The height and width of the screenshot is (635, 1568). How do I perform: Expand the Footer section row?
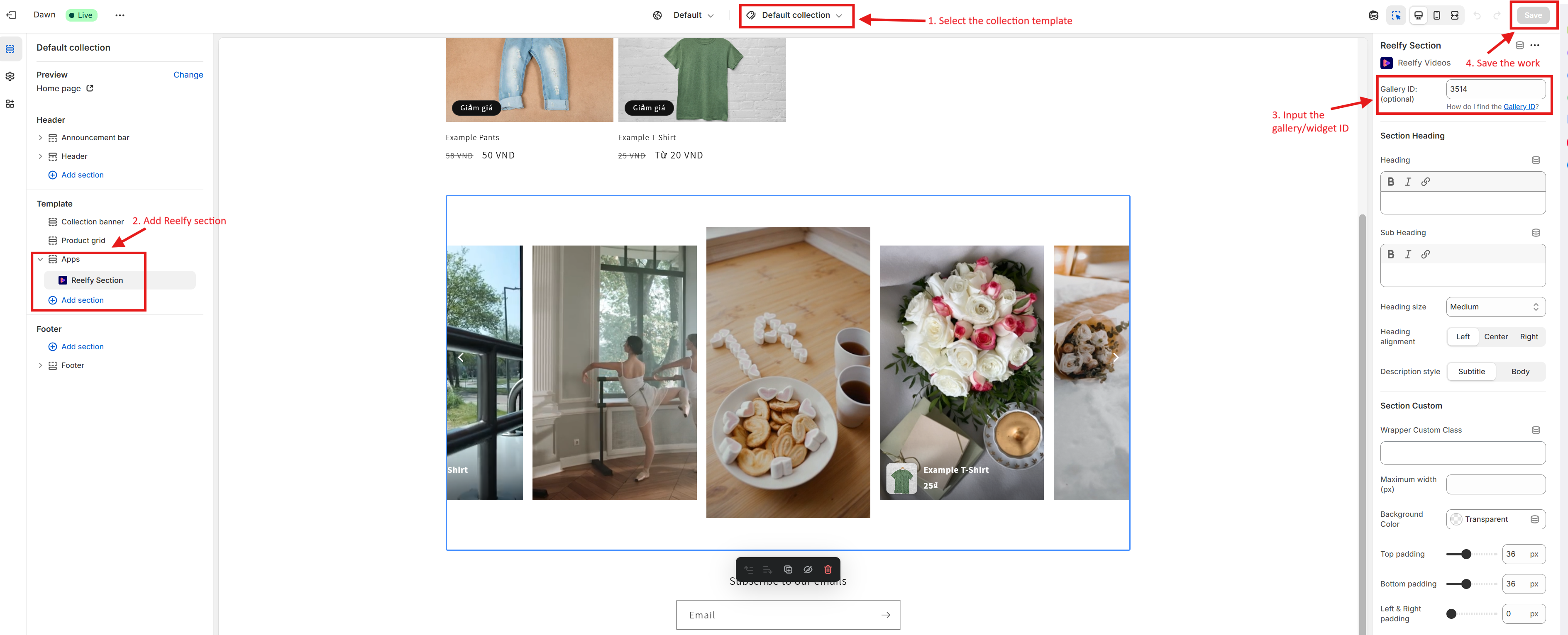point(40,365)
